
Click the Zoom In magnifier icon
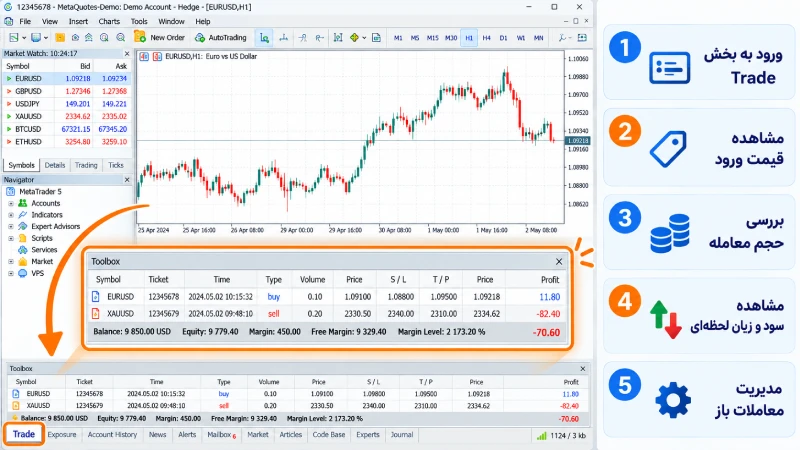pyautogui.click(x=104, y=38)
